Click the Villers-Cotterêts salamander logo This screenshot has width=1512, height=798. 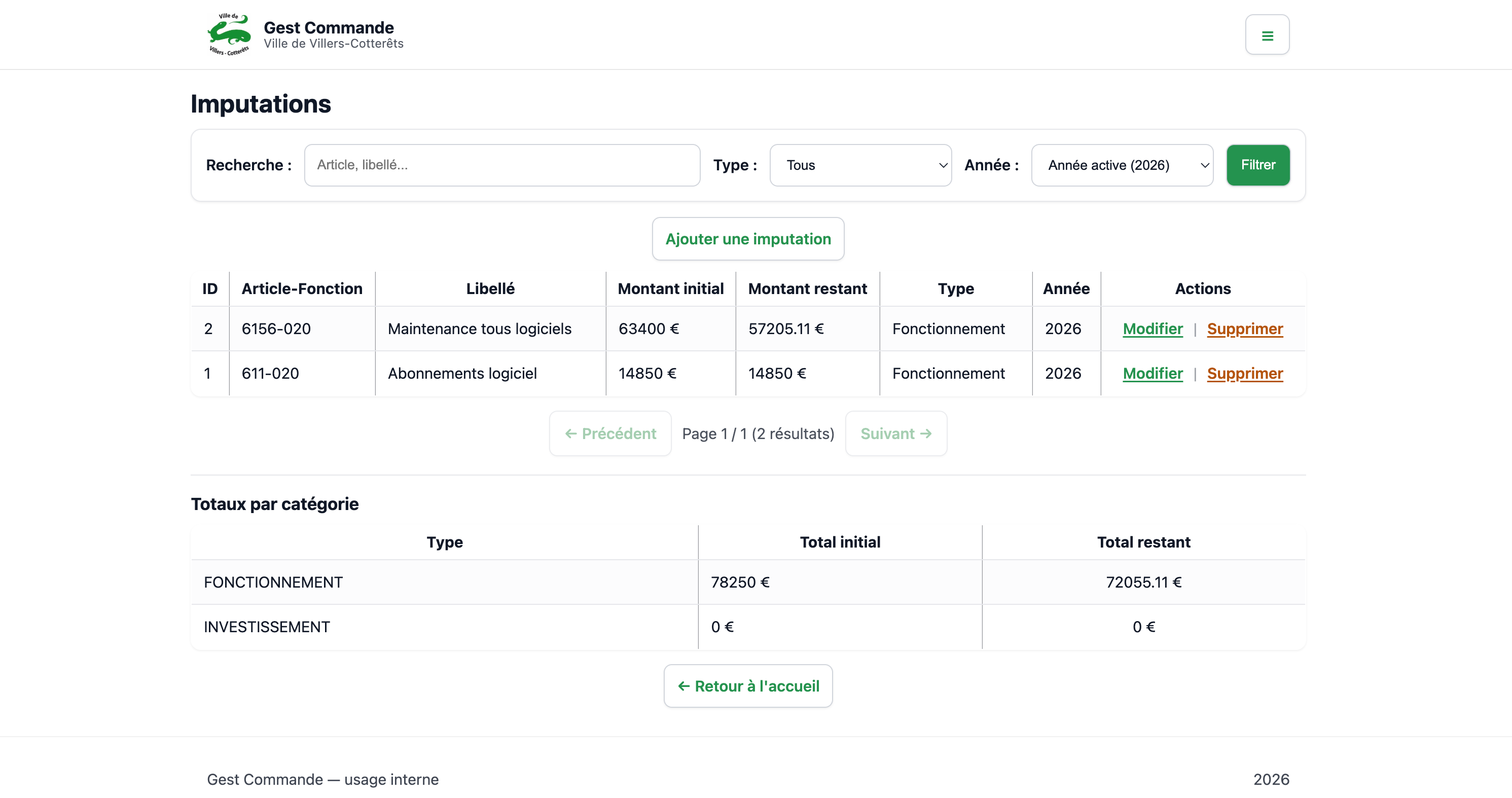click(x=229, y=34)
